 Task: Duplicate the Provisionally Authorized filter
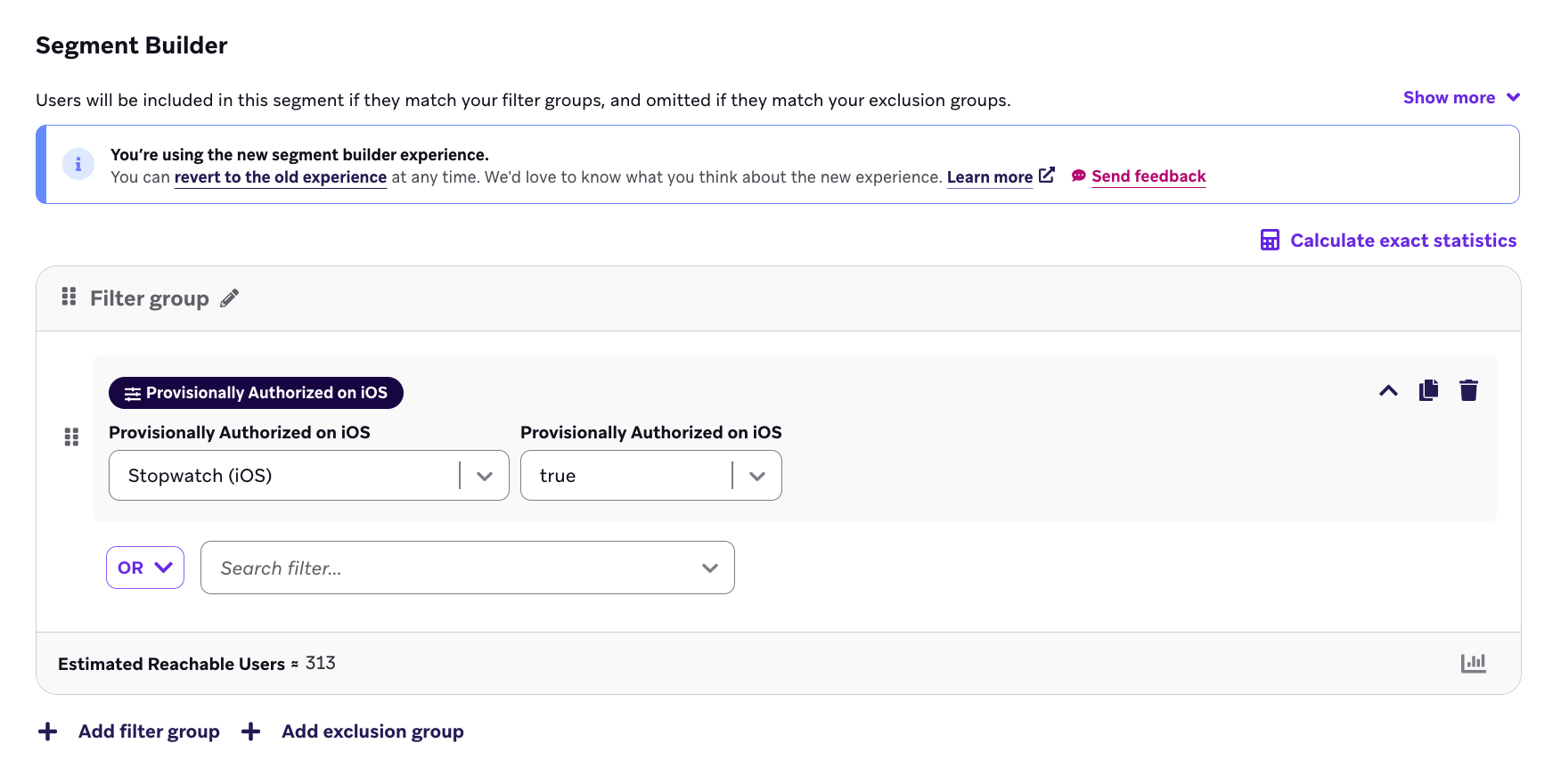pyautogui.click(x=1429, y=390)
